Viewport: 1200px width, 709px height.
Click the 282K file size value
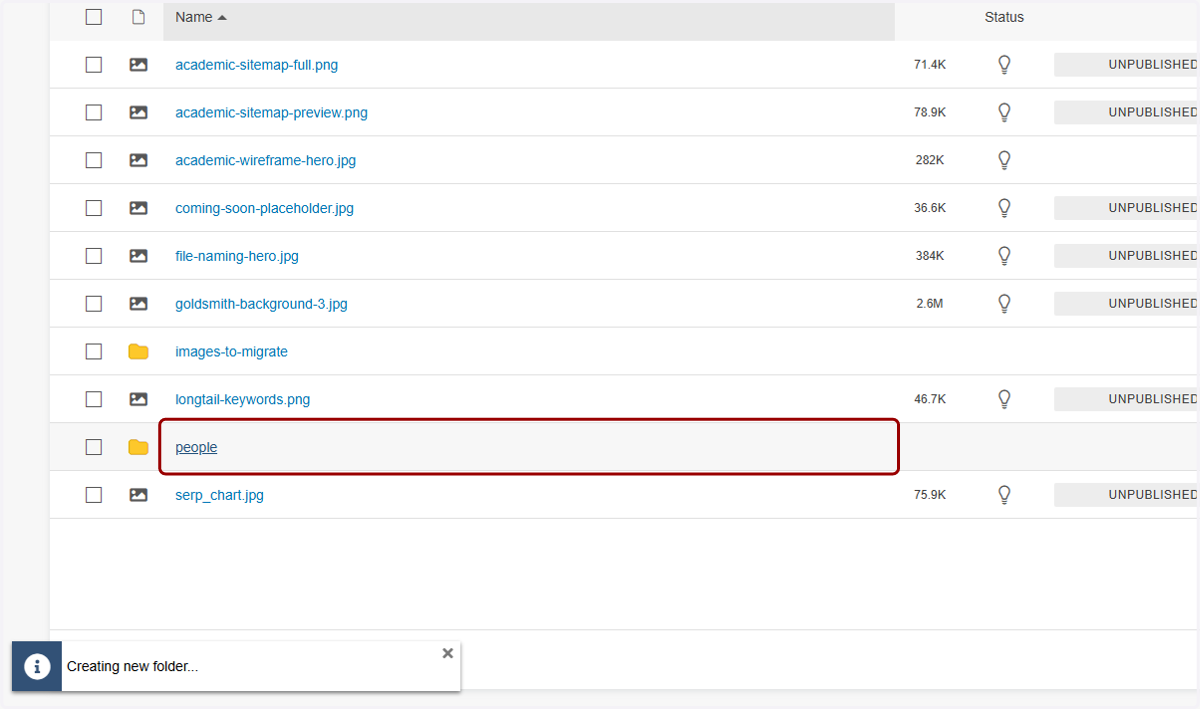click(x=930, y=160)
